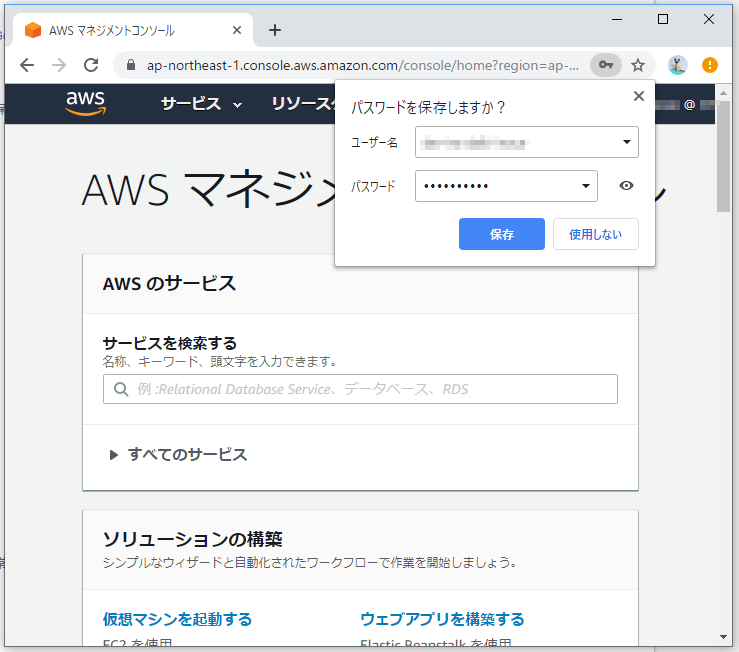Click the service search input box
This screenshot has height=652, width=739.
[x=360, y=389]
